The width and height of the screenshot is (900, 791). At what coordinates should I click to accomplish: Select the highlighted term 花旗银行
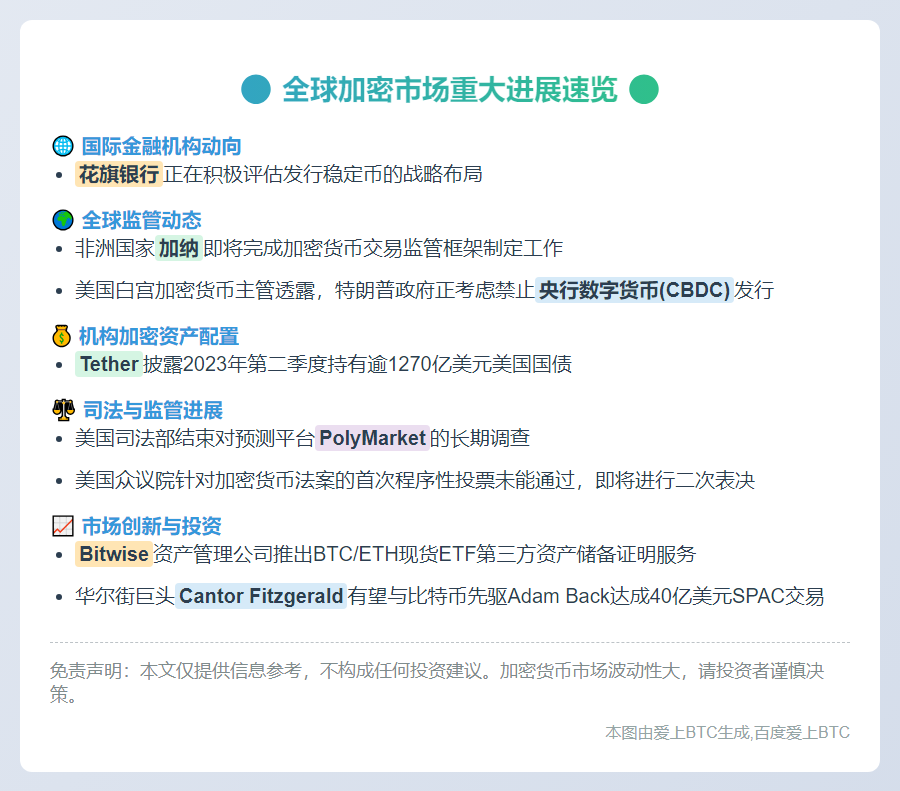click(119, 174)
